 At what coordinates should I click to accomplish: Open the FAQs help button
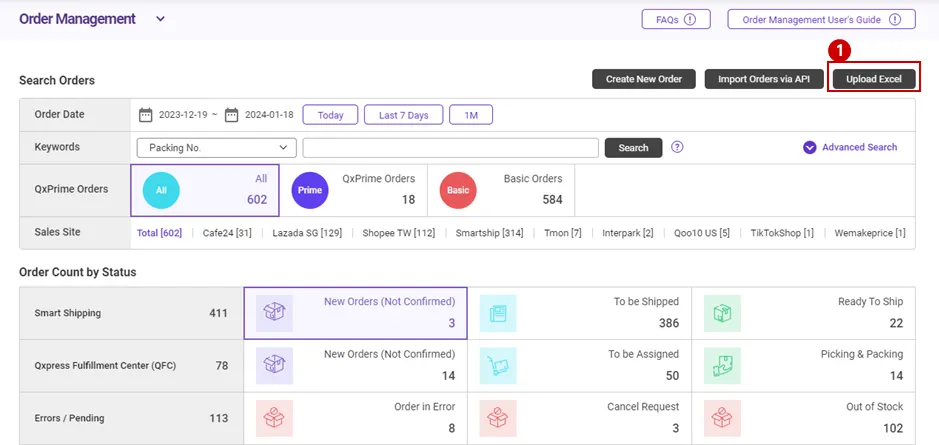click(676, 19)
